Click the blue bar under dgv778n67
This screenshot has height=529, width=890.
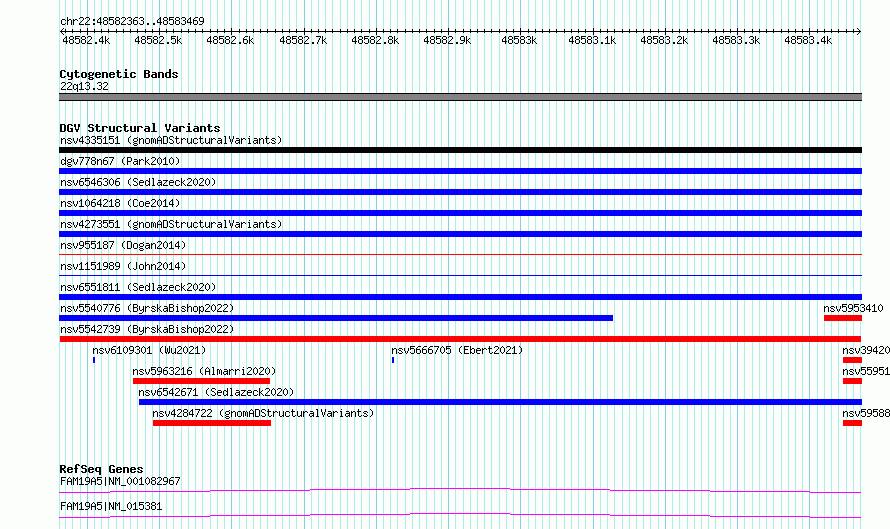click(460, 171)
